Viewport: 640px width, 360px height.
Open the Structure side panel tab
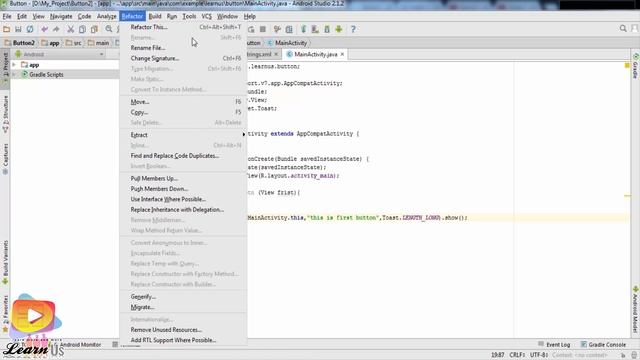5,114
